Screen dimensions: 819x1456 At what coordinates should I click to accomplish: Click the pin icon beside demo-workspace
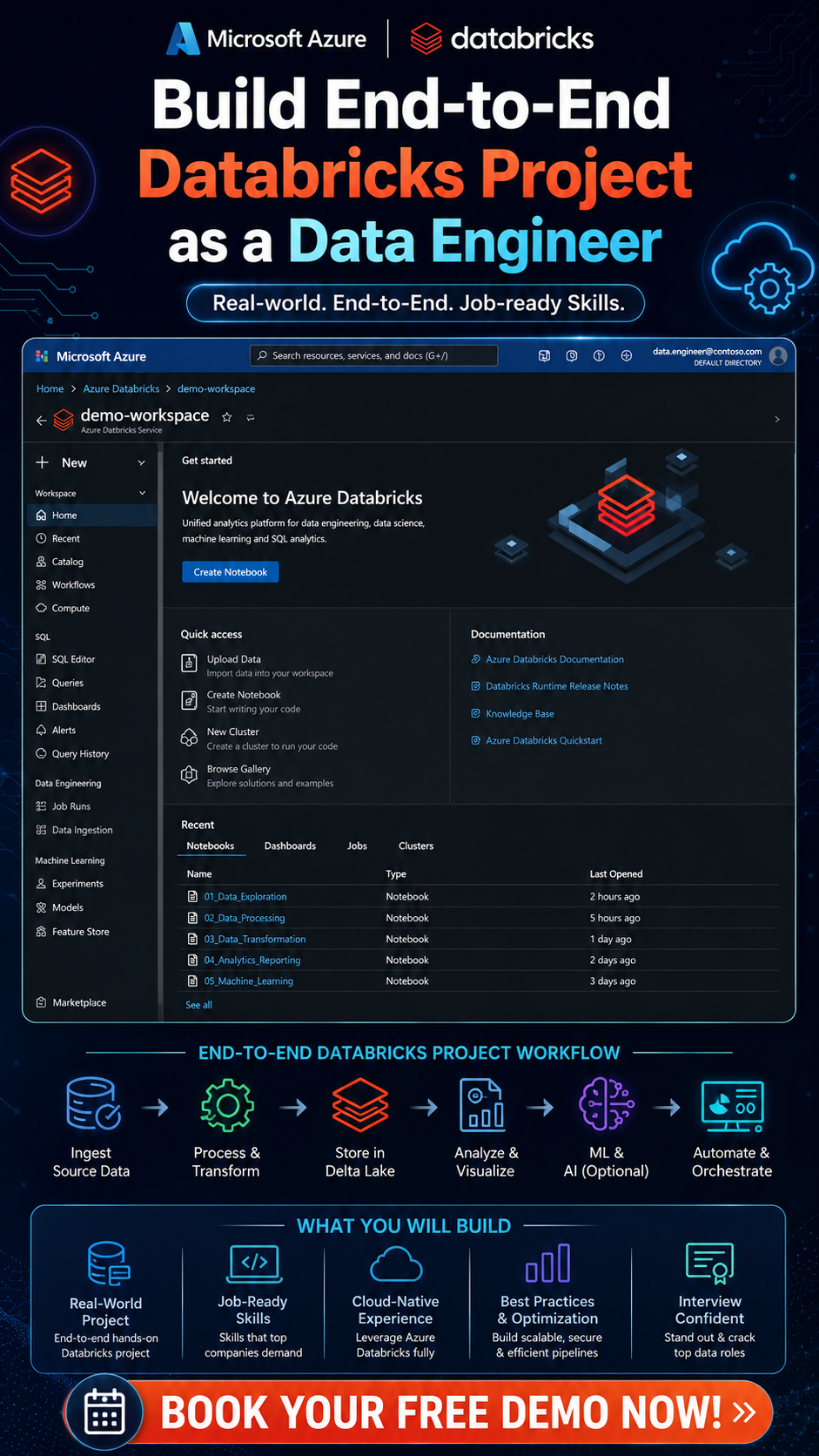pos(251,418)
